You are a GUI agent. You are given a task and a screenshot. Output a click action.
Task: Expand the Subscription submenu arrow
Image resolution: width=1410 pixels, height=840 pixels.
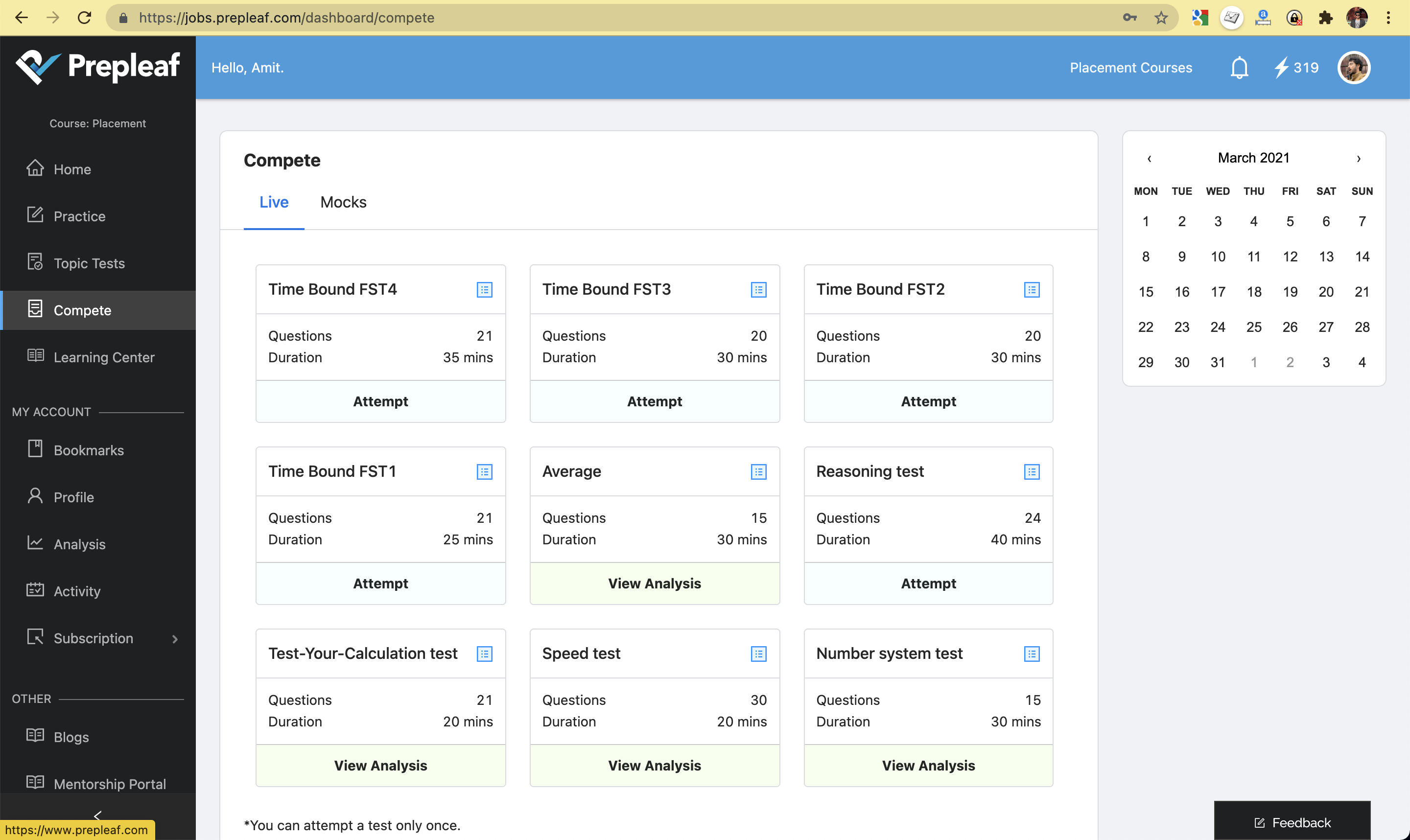175,639
